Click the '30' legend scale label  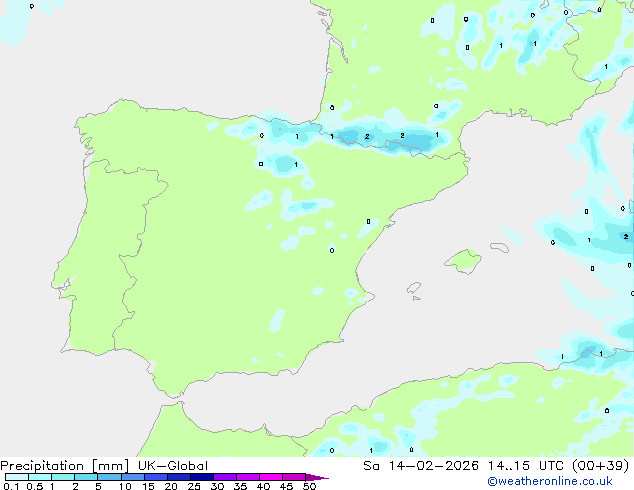tap(217, 486)
